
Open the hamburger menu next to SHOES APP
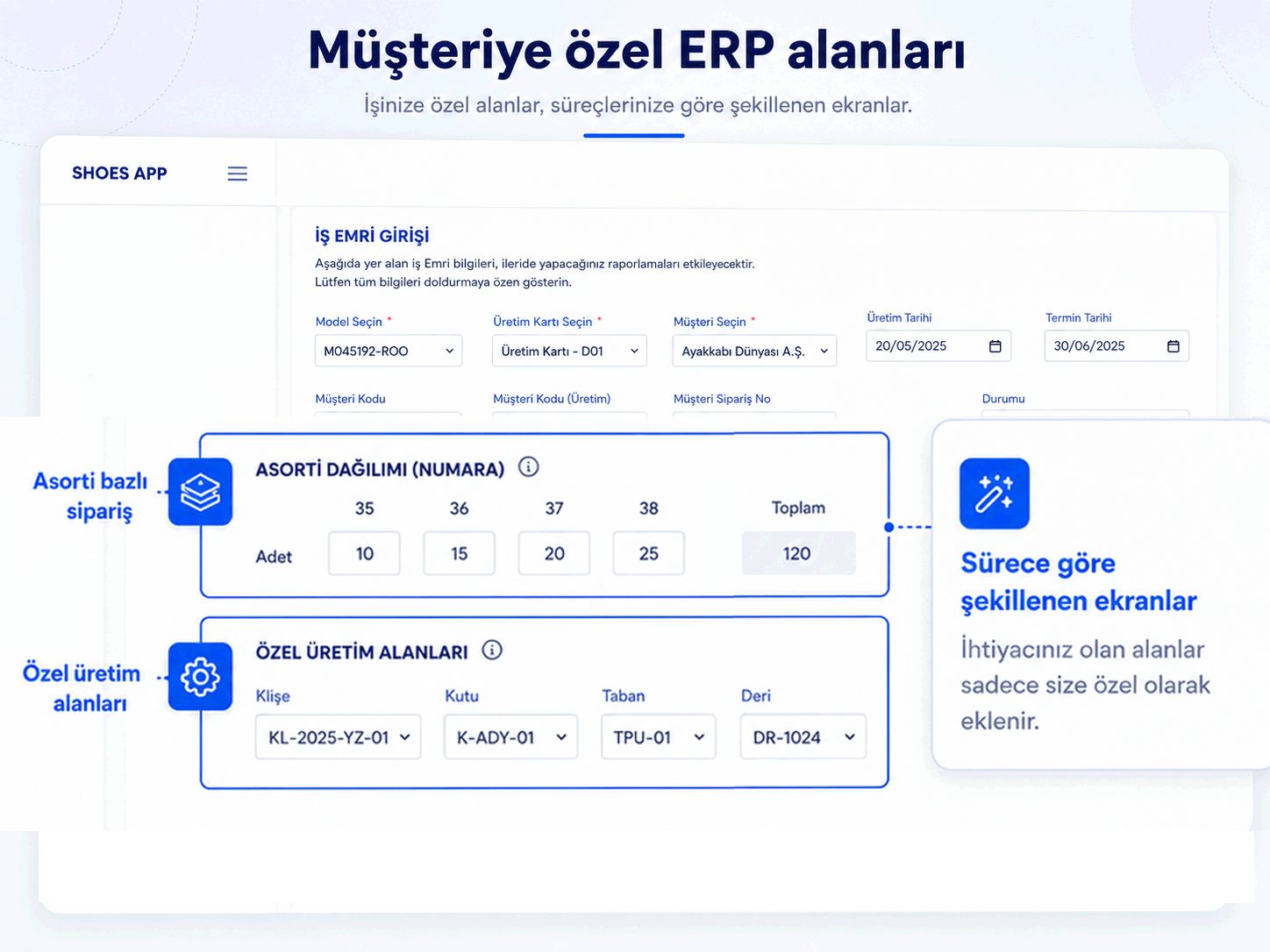point(237,174)
